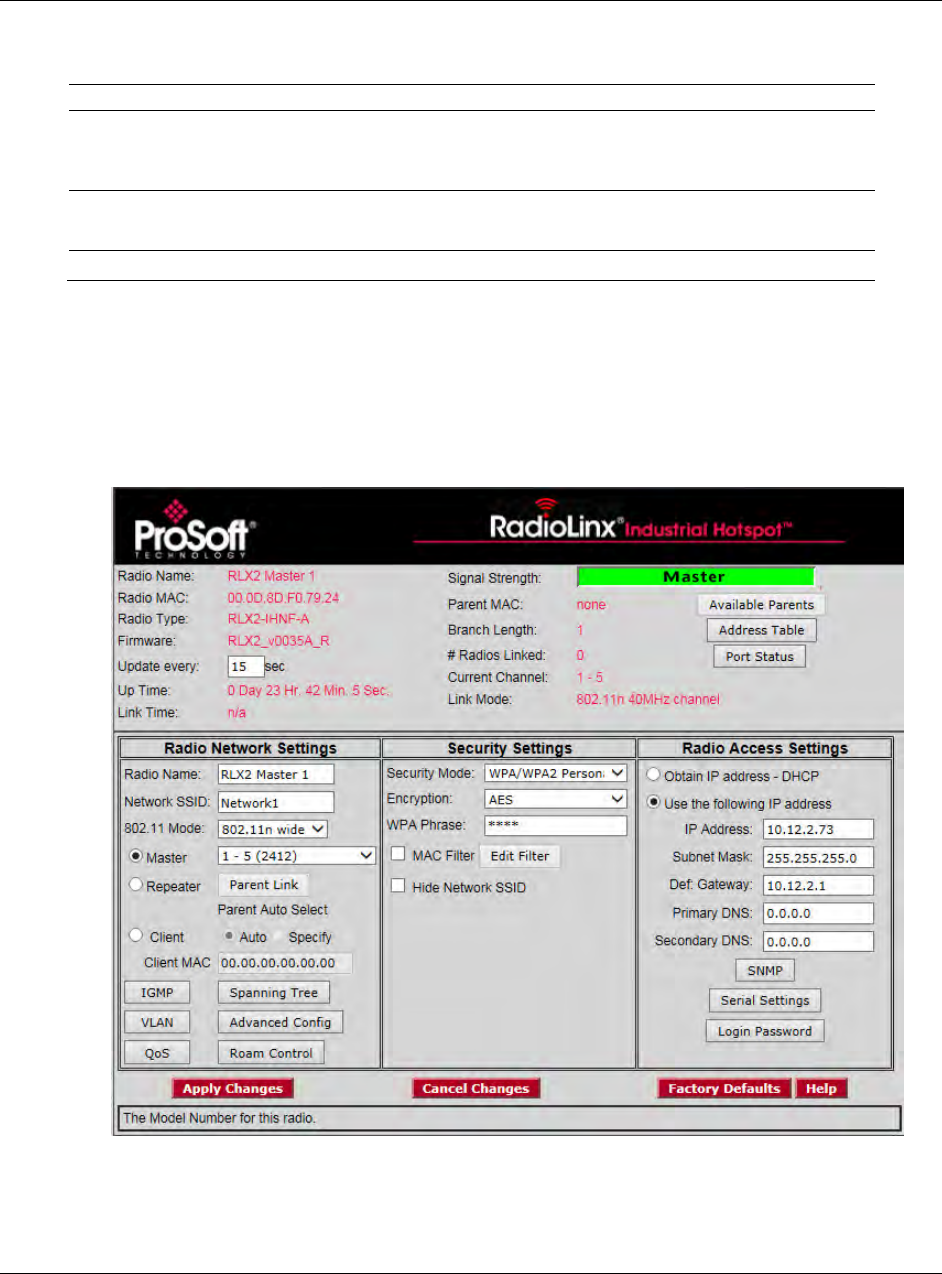
Task: Click the Login Password button
Action: 765,1032
